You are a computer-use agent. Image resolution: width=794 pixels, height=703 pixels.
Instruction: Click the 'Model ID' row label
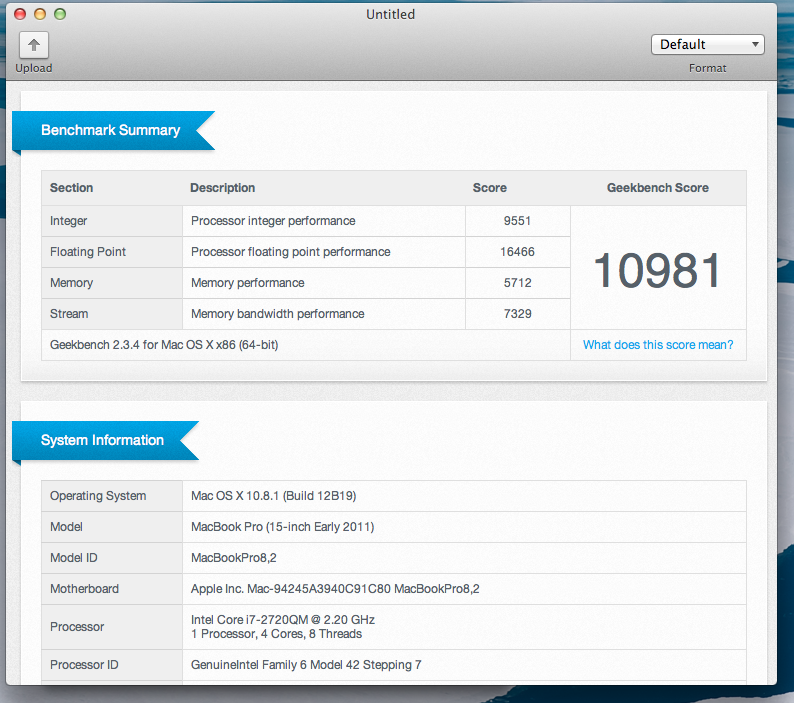(73, 558)
